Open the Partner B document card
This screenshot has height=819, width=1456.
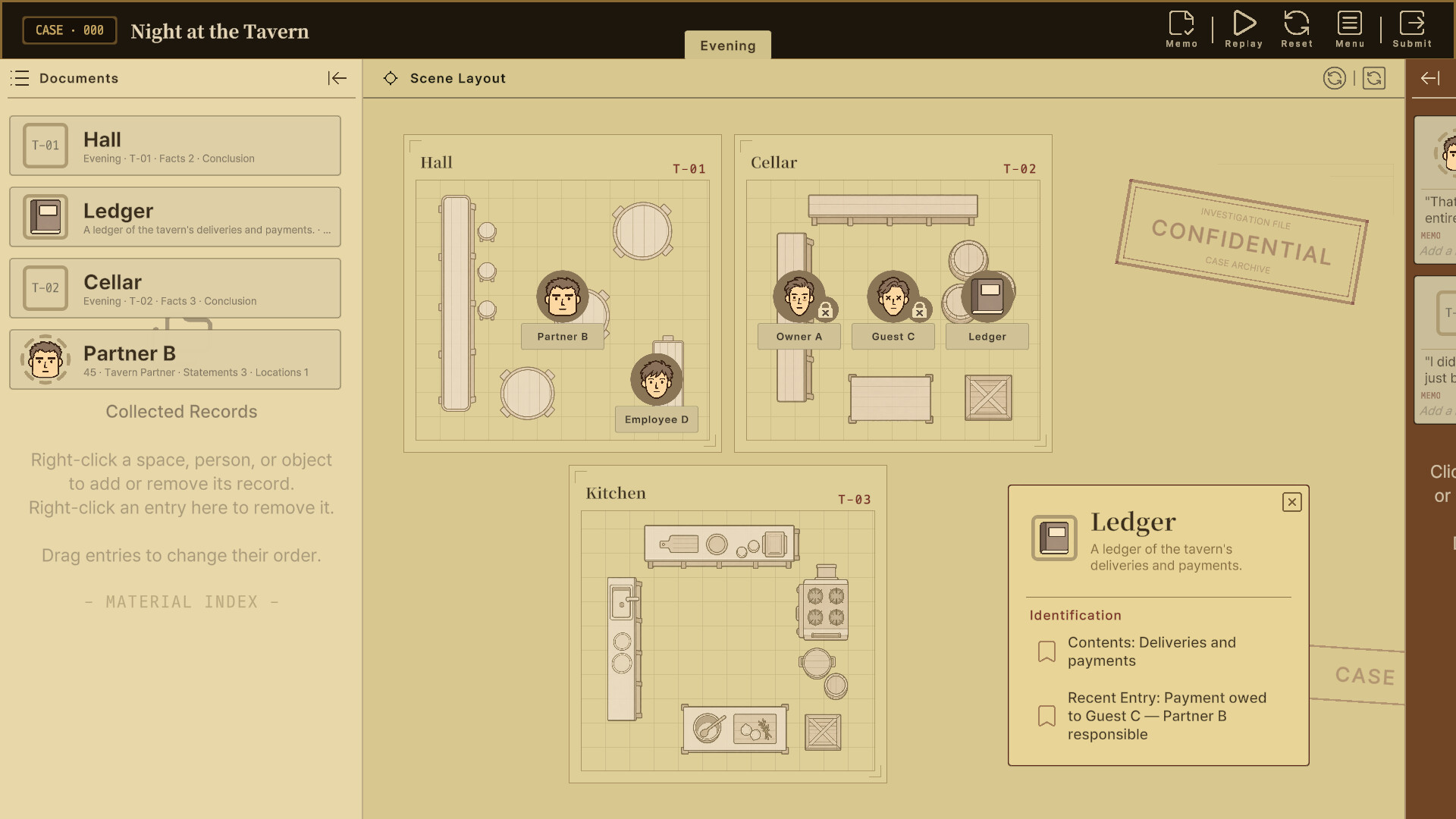coord(175,359)
